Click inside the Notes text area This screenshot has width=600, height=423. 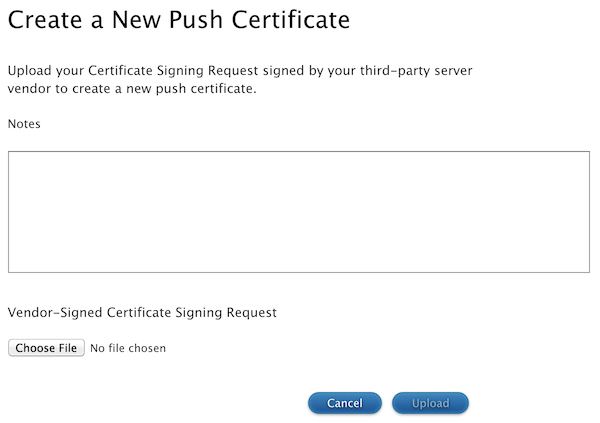(299, 212)
